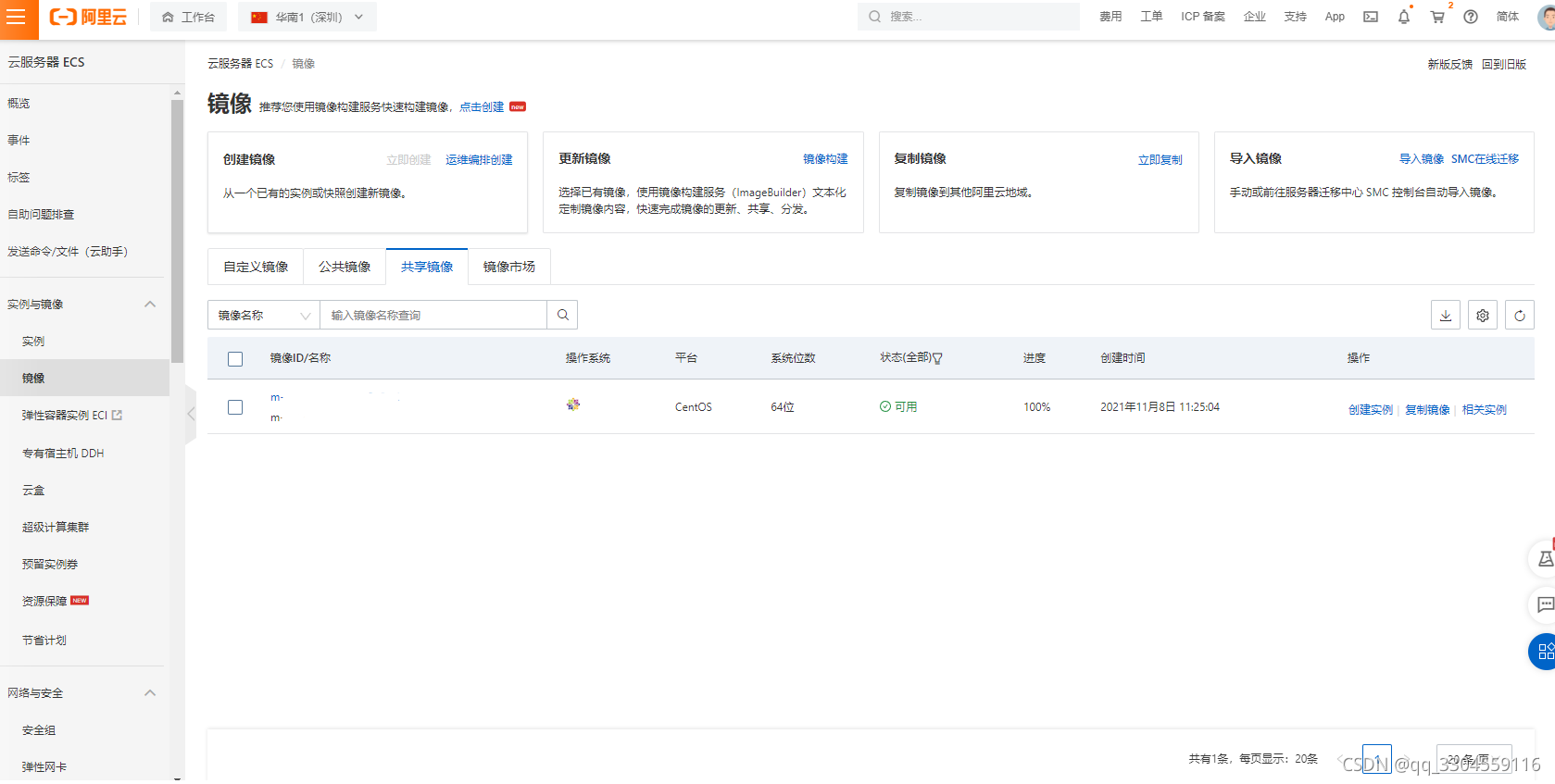Collapse the 网络与安全 section
Image resolution: width=1555 pixels, height=784 pixels.
click(x=150, y=693)
